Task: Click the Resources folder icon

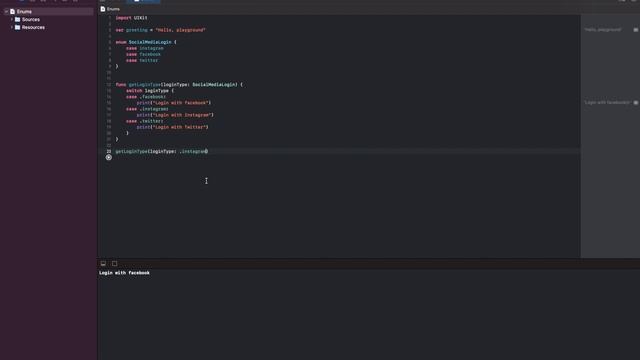Action: (18, 27)
